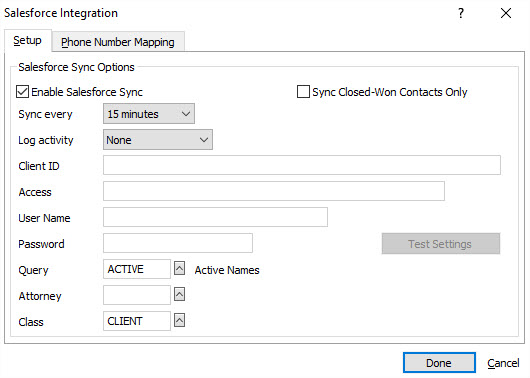Open the lookup arrow beside Query field

pyautogui.click(x=179, y=269)
